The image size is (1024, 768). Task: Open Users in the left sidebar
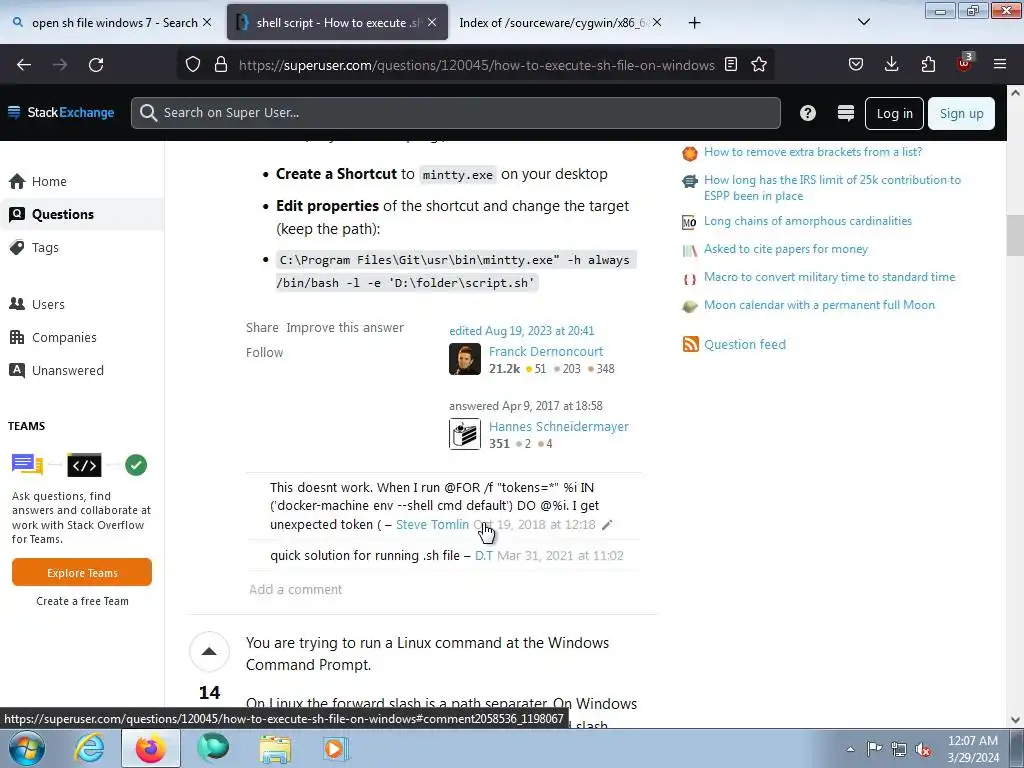[x=82, y=304]
